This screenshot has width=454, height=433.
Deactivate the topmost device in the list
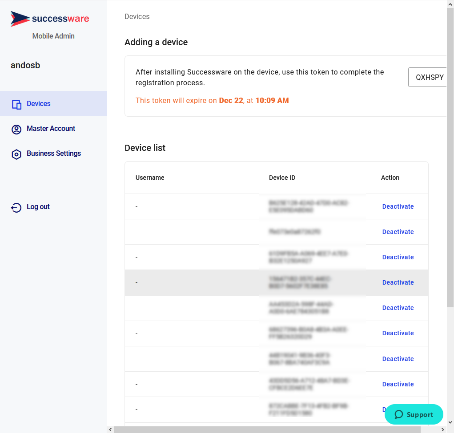point(398,206)
